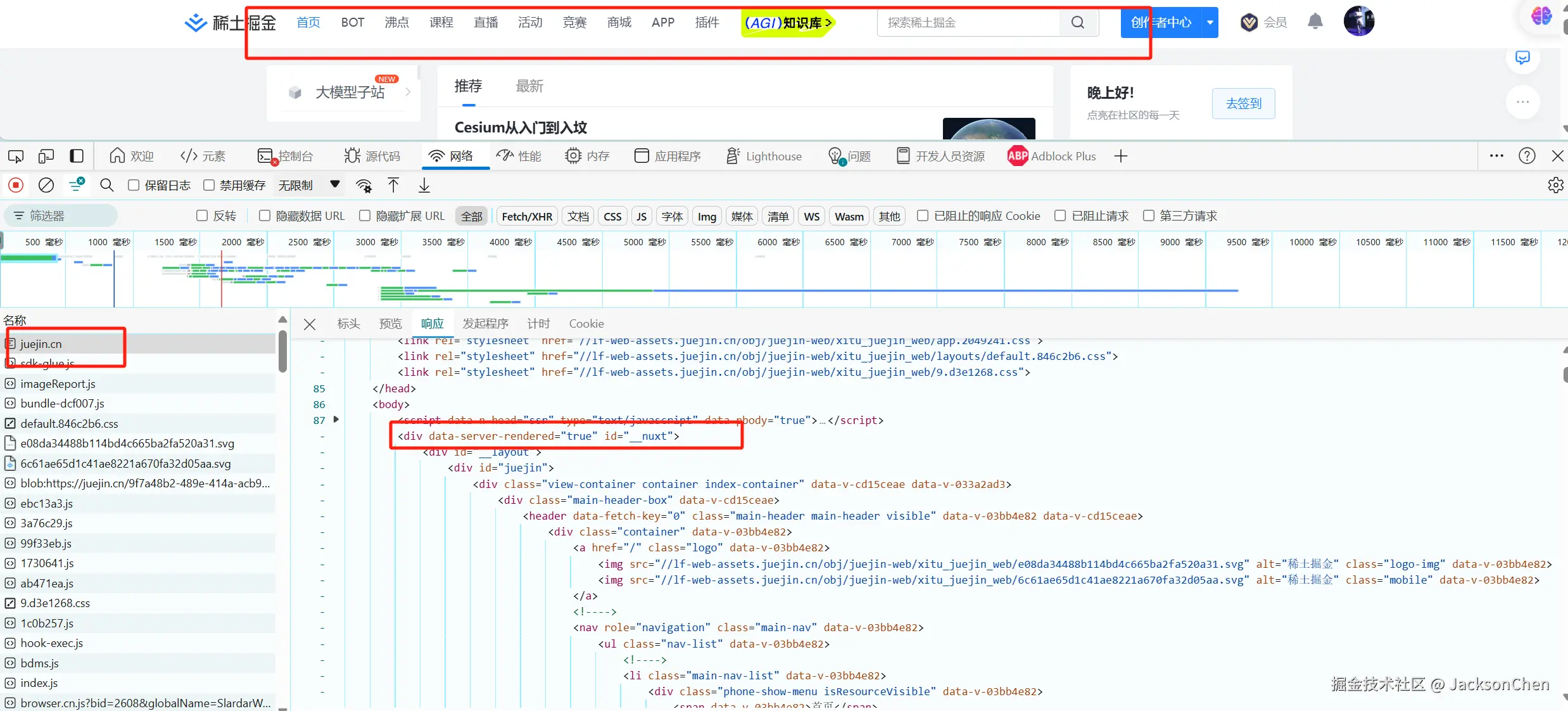Switch to the 控制台 tab
The height and width of the screenshot is (711, 1568).
point(286,156)
